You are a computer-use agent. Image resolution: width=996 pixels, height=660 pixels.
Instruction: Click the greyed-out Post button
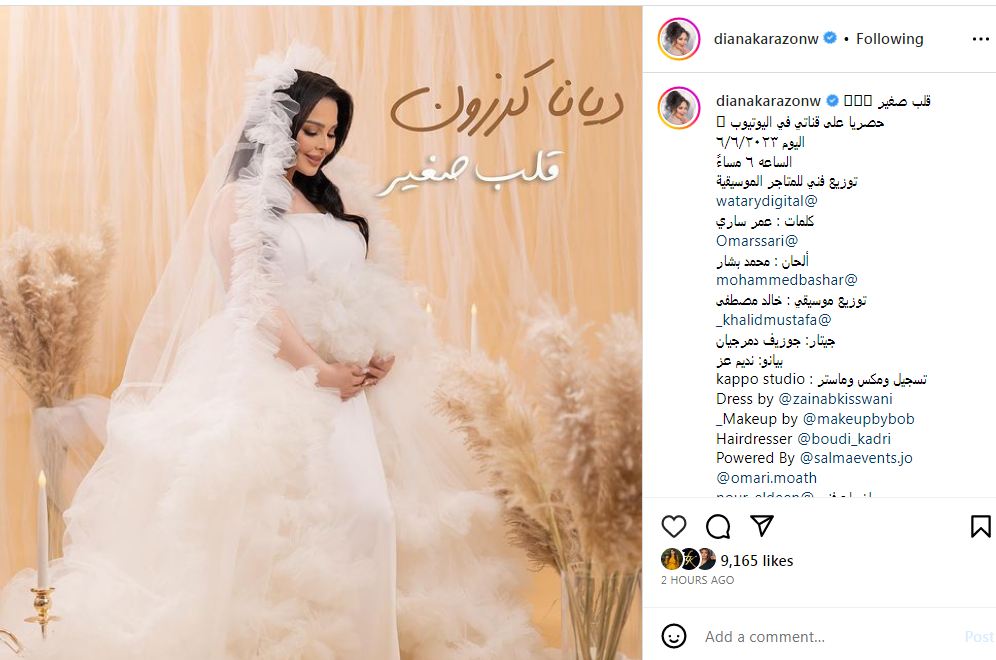pyautogui.click(x=979, y=636)
